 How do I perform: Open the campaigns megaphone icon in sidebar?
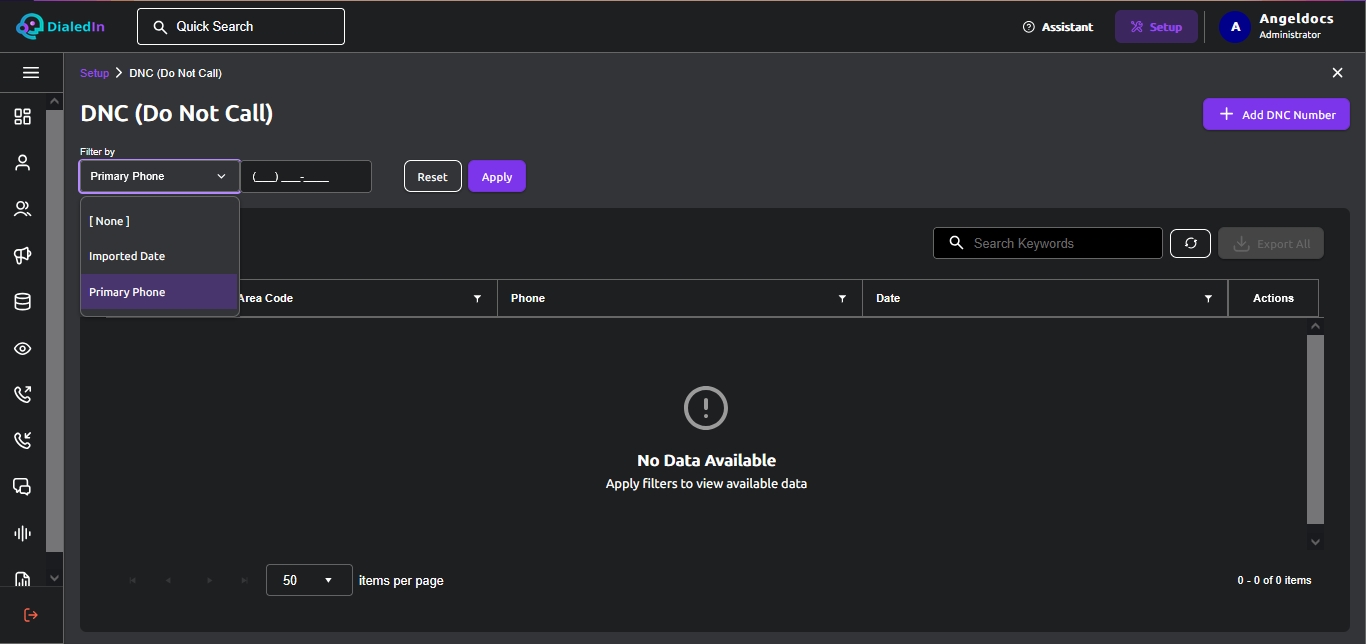[22, 256]
